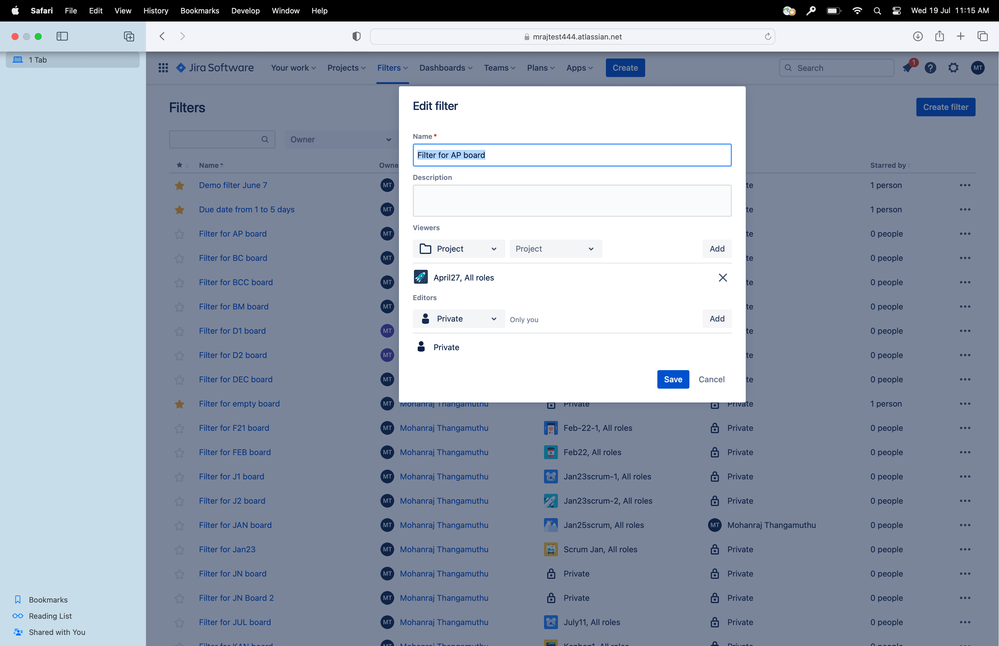Unstar the Filter for empty board
Screen dimensions: 999x646
pos(179,403)
